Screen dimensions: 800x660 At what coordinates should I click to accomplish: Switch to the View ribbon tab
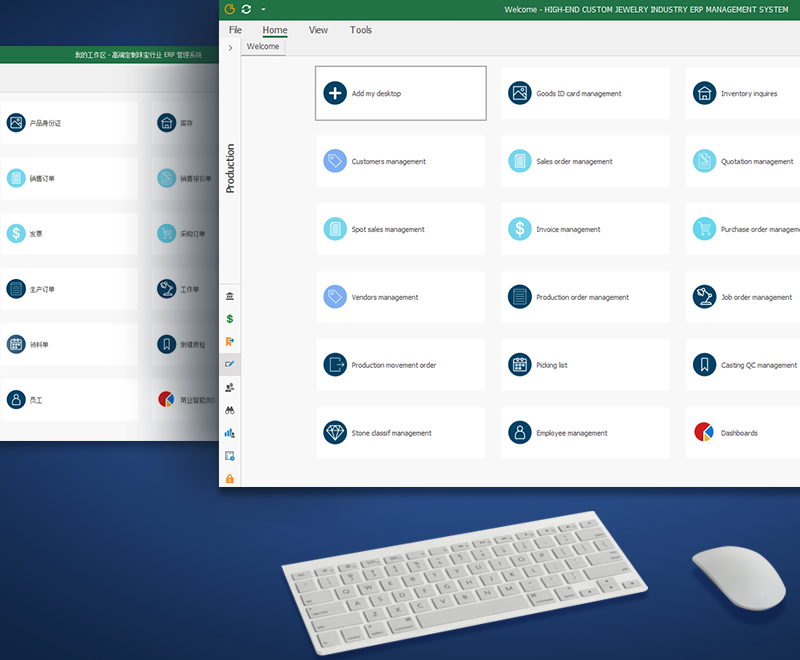[318, 30]
